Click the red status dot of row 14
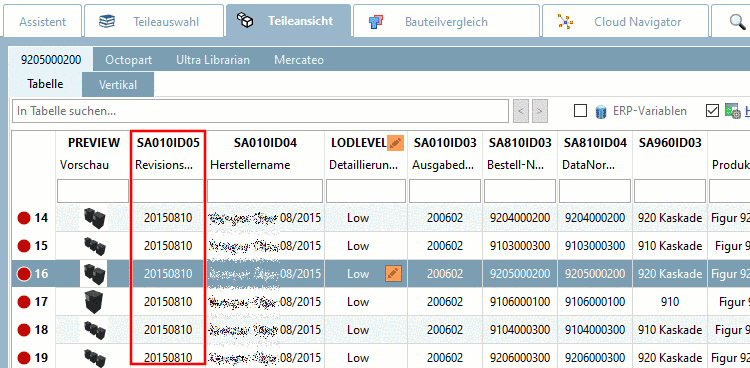750x368 pixels. 23,218
